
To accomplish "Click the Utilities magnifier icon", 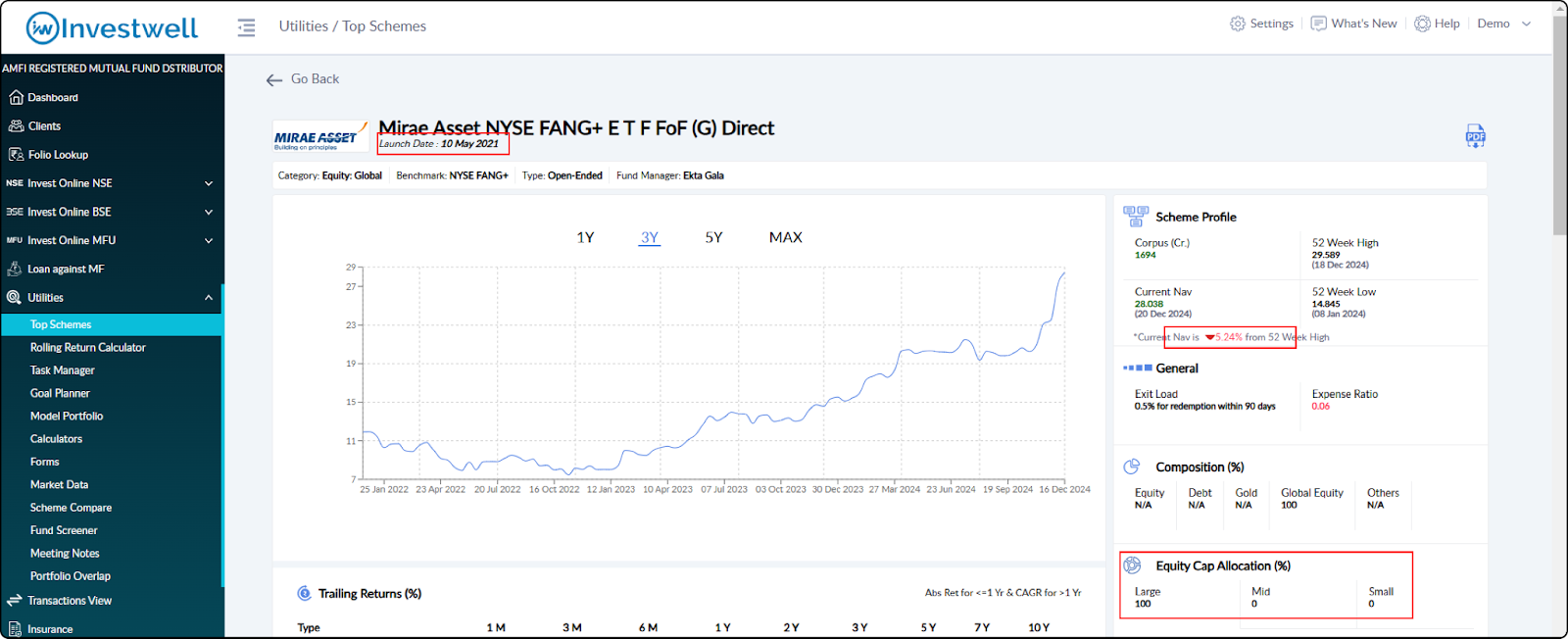I will click(x=14, y=297).
